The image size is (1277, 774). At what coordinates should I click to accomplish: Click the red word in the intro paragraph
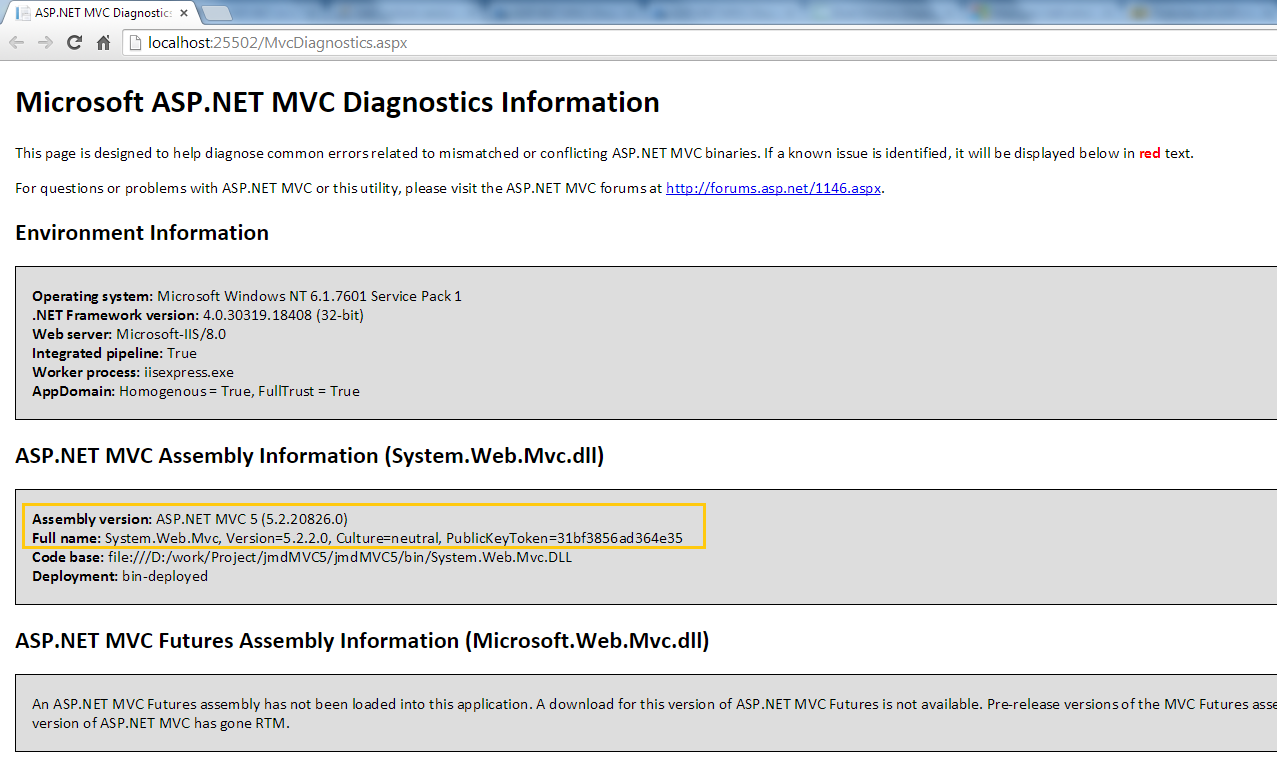click(x=1150, y=154)
